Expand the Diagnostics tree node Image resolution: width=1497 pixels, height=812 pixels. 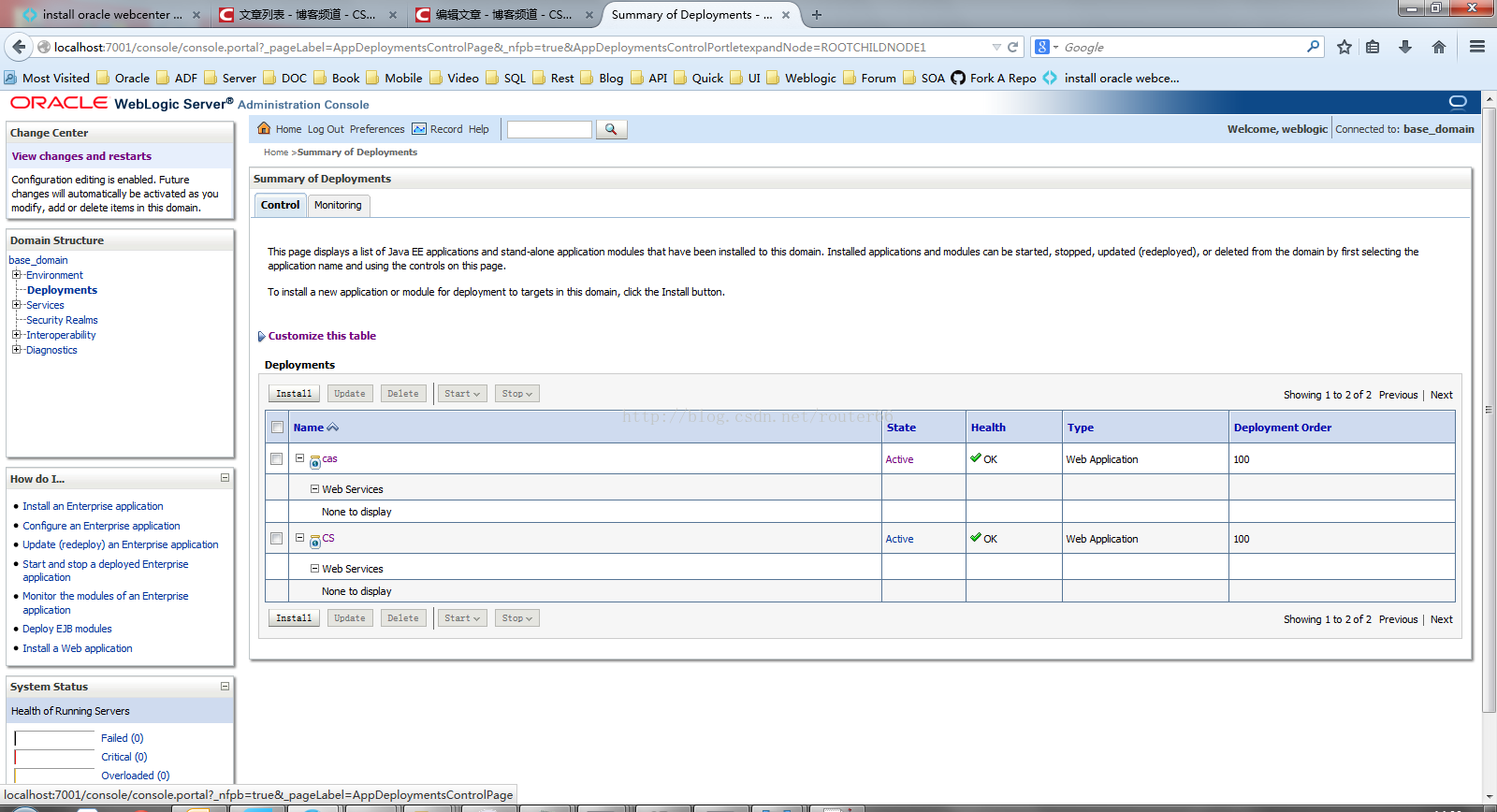coord(16,350)
